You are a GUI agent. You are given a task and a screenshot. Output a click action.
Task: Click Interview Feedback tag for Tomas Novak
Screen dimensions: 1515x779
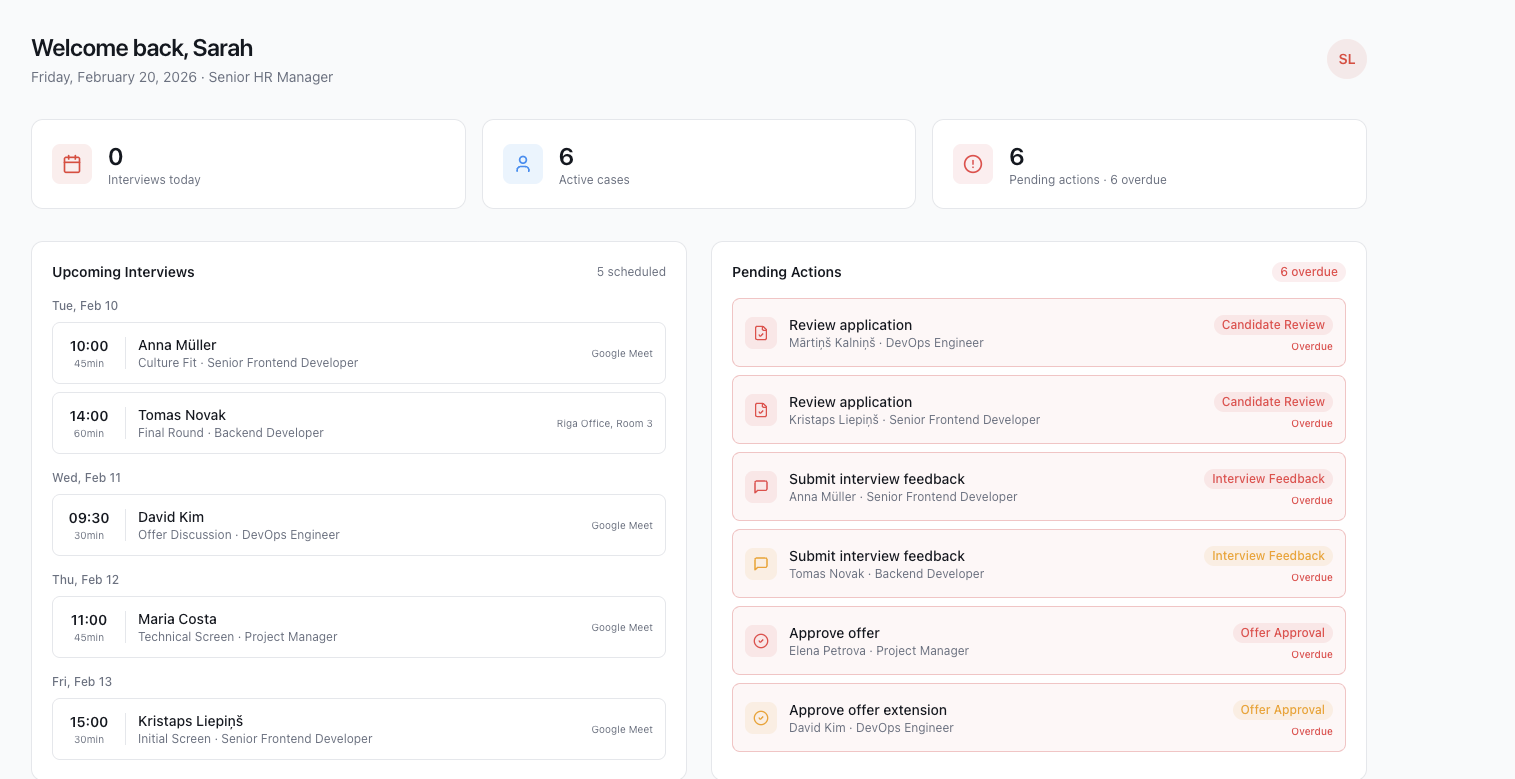[x=1268, y=556]
